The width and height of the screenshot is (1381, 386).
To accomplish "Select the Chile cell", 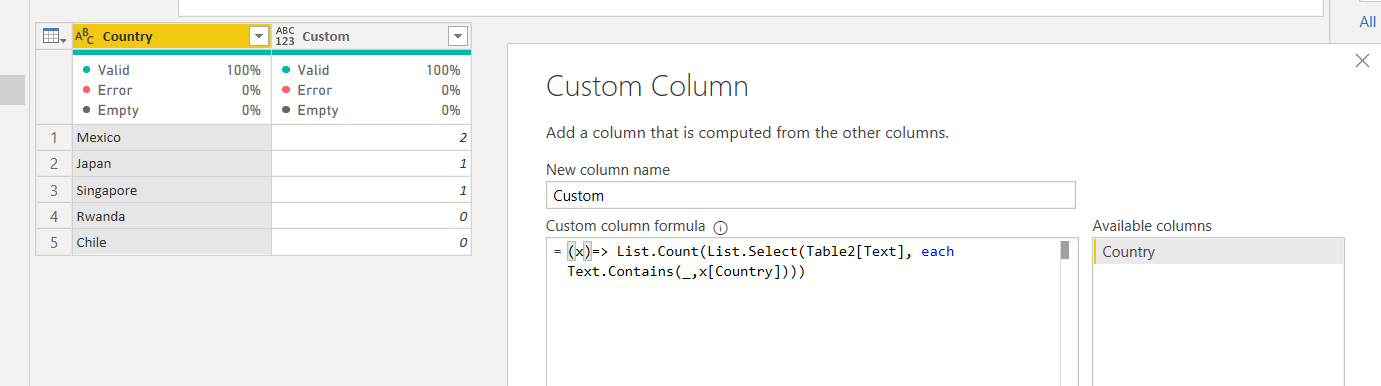I will pyautogui.click(x=171, y=242).
